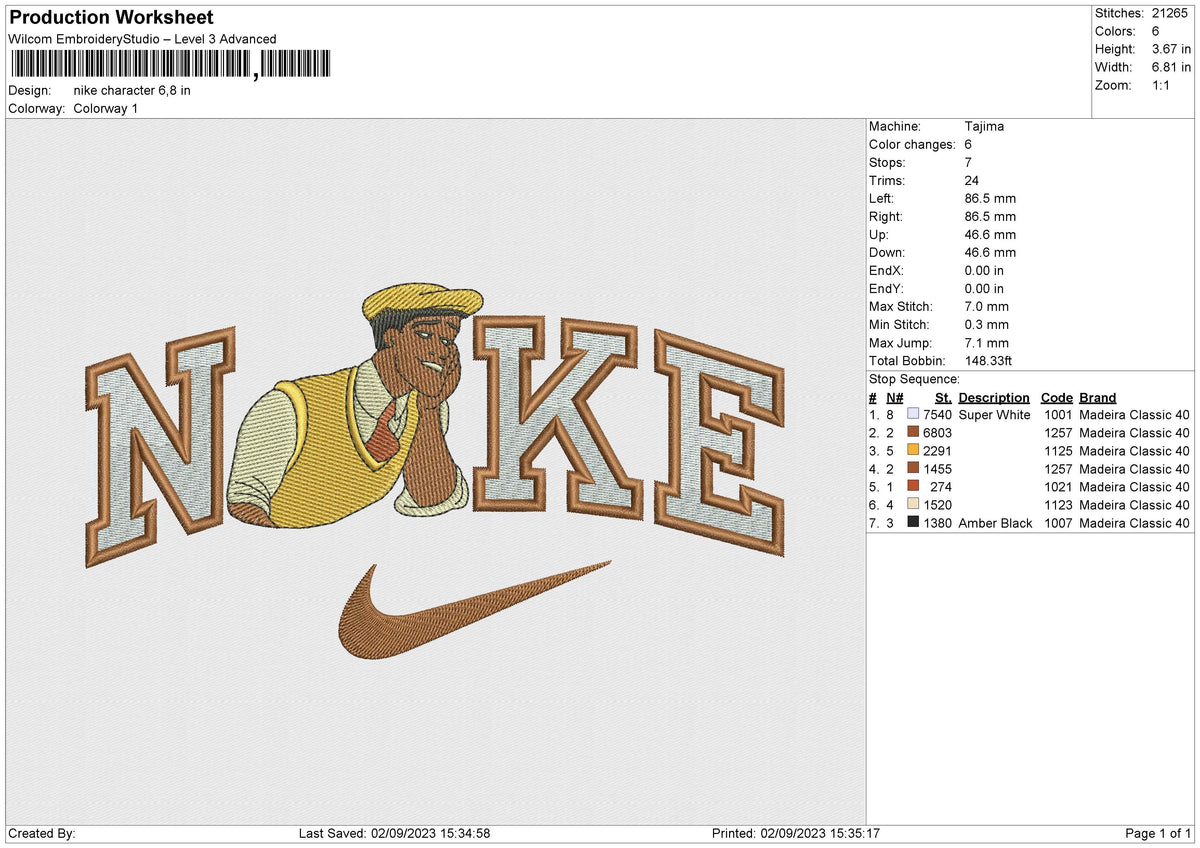Click the Height value 3.67 in
The width and height of the screenshot is (1200, 848).
(1170, 49)
